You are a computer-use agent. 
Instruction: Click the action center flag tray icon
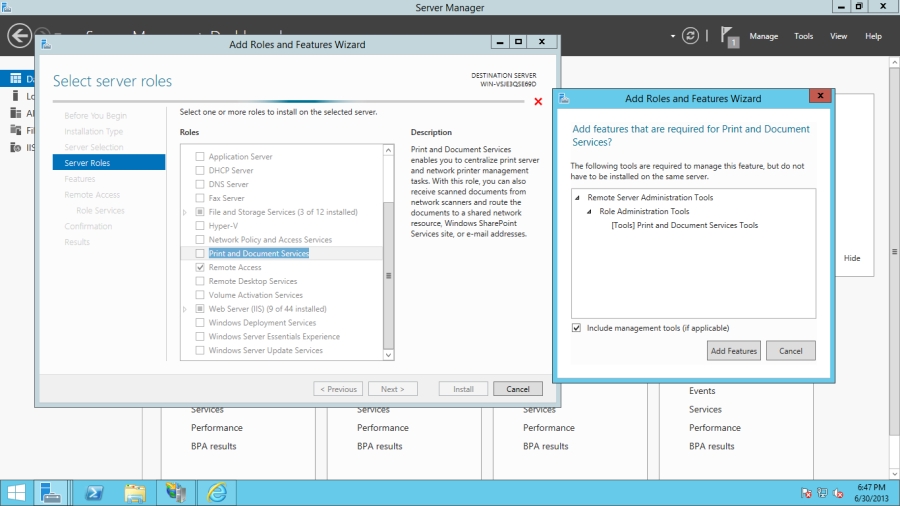(806, 493)
